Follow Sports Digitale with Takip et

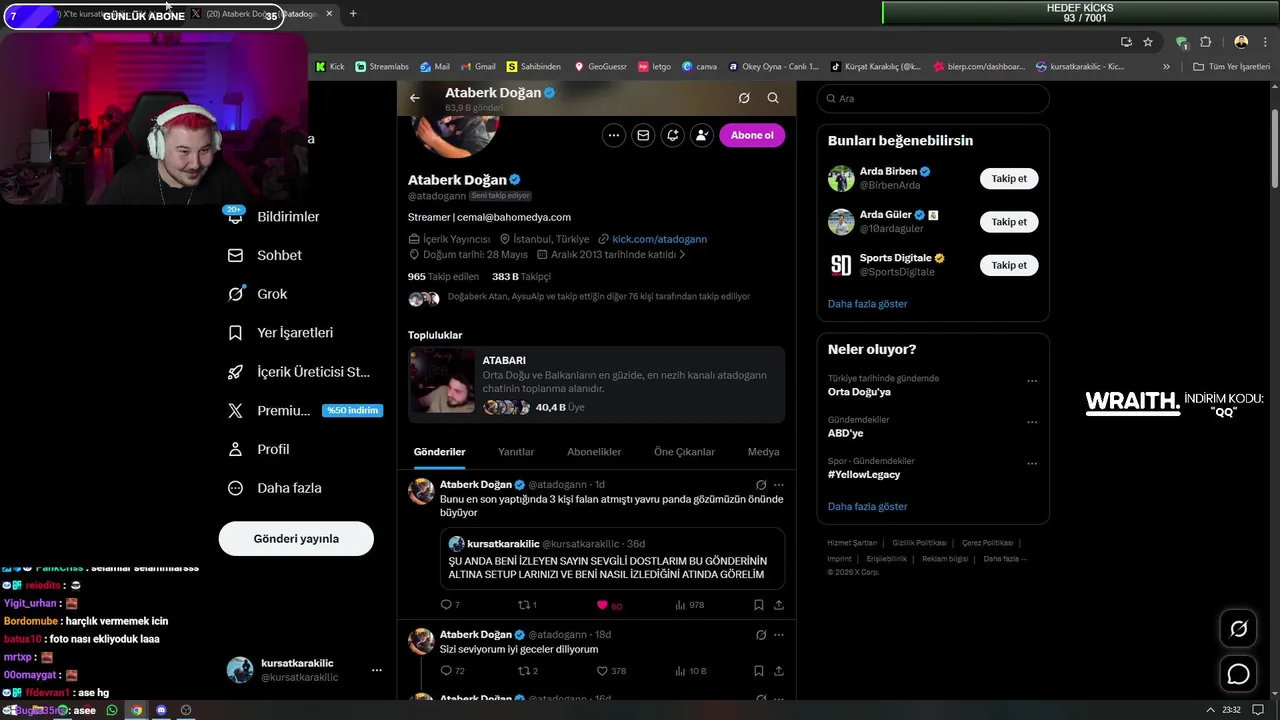1009,265
